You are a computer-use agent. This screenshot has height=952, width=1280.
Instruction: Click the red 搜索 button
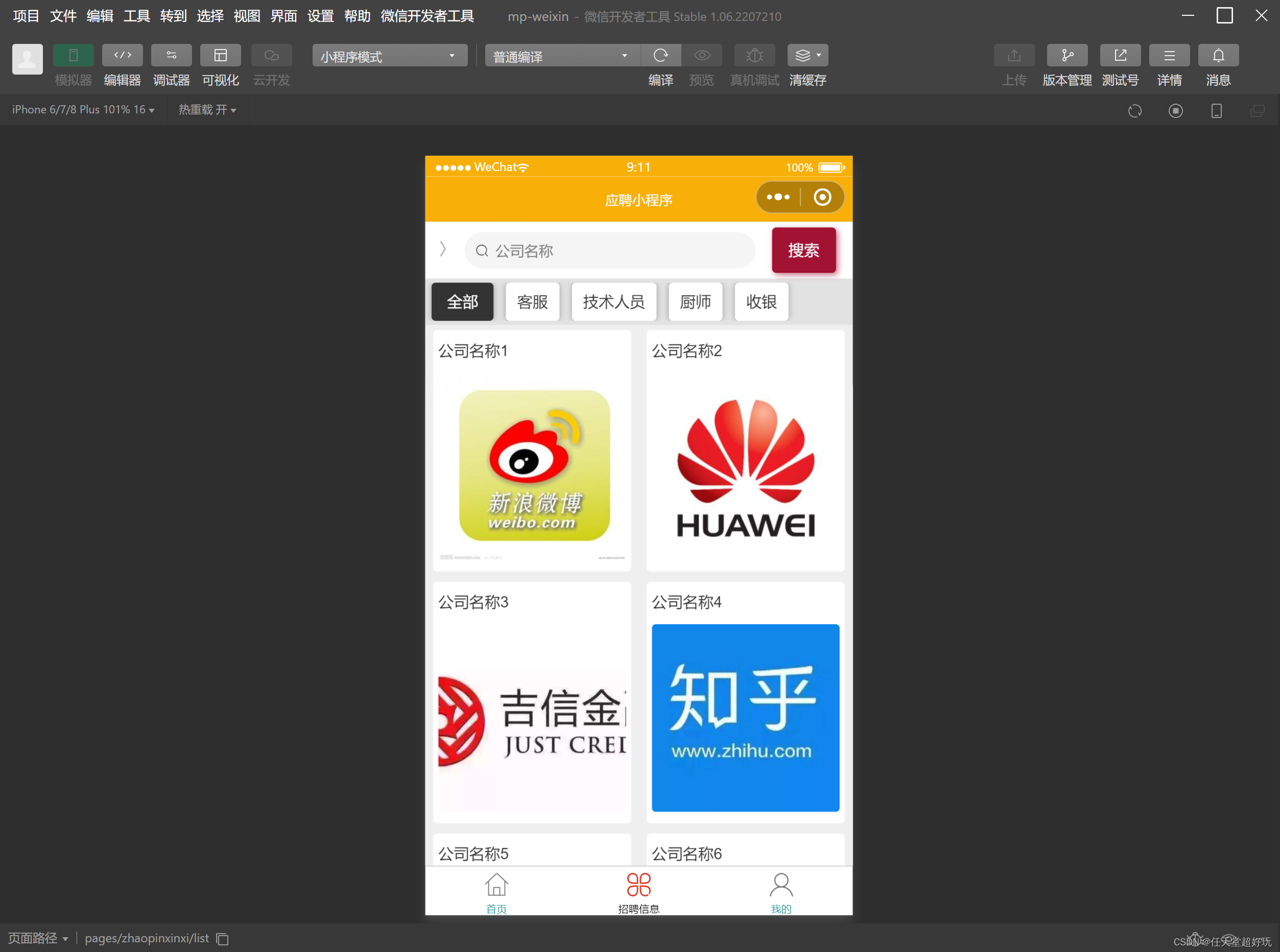pyautogui.click(x=803, y=250)
